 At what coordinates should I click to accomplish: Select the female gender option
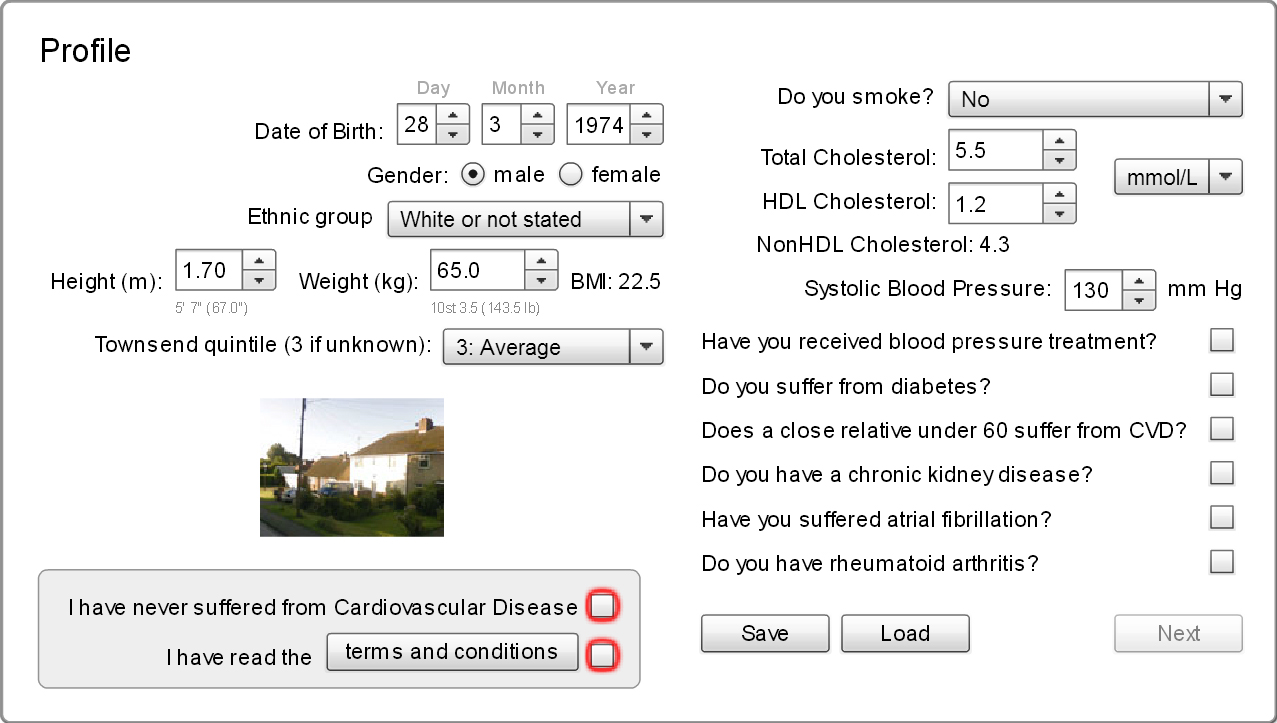[570, 174]
